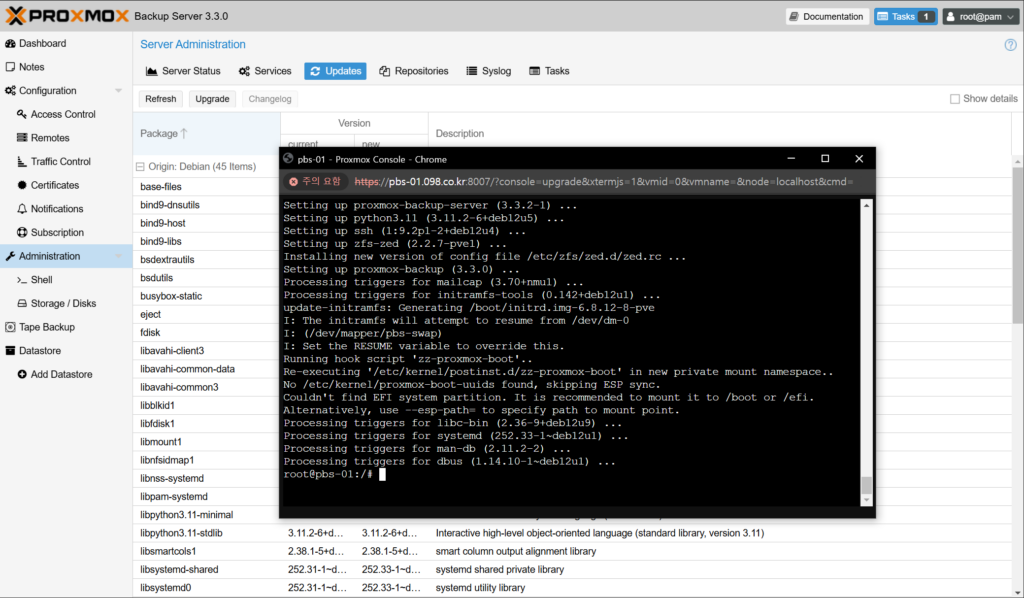This screenshot has width=1024, height=598.
Task: Click the Refresh button
Action: coord(160,99)
